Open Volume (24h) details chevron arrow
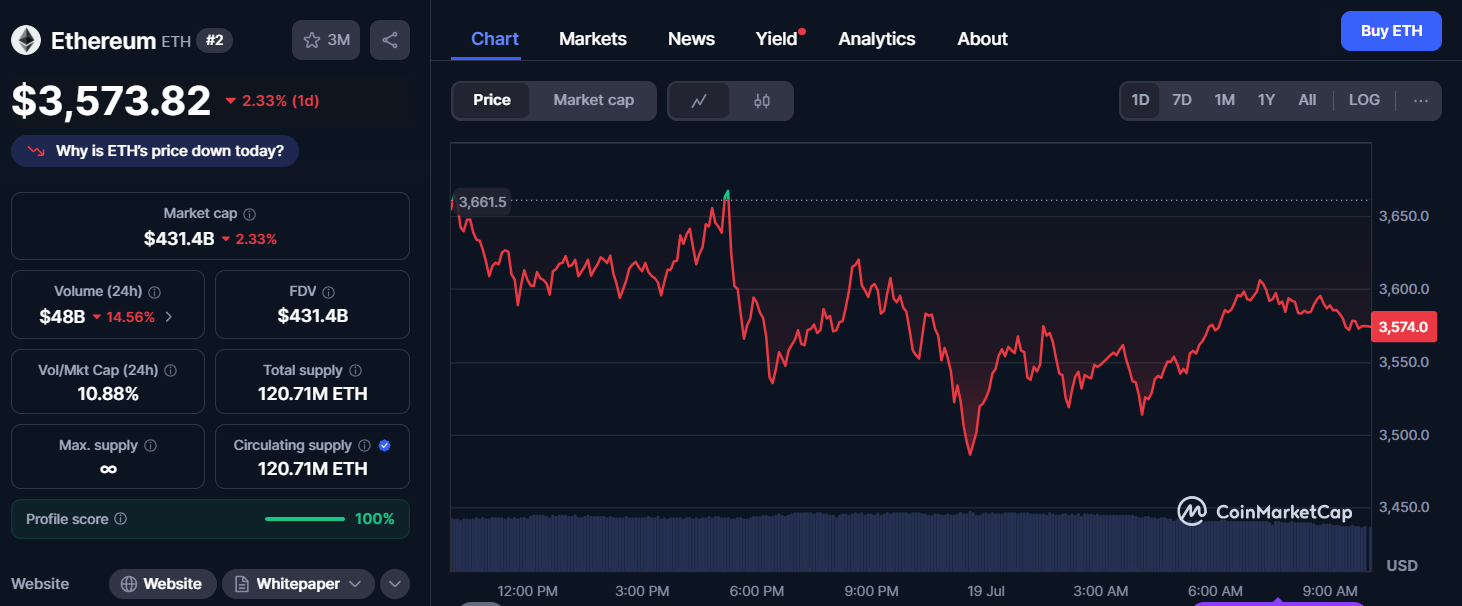Image resolution: width=1462 pixels, height=606 pixels. point(168,317)
